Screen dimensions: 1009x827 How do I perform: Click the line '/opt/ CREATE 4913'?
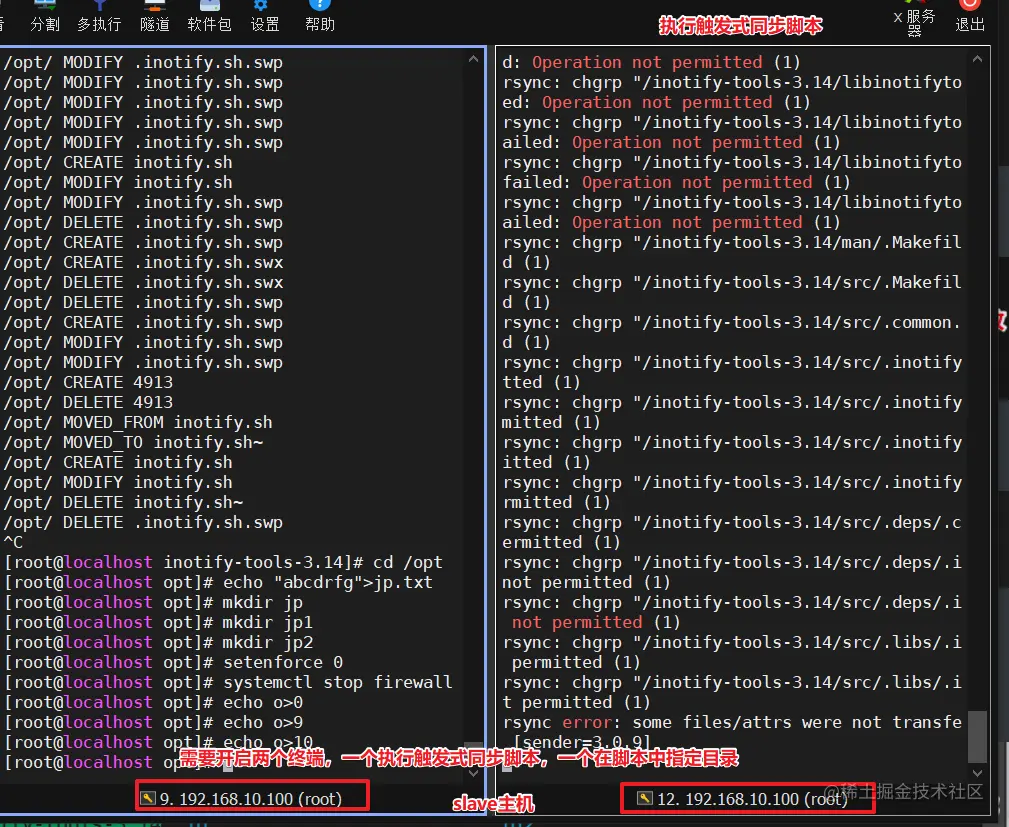pyautogui.click(x=88, y=382)
